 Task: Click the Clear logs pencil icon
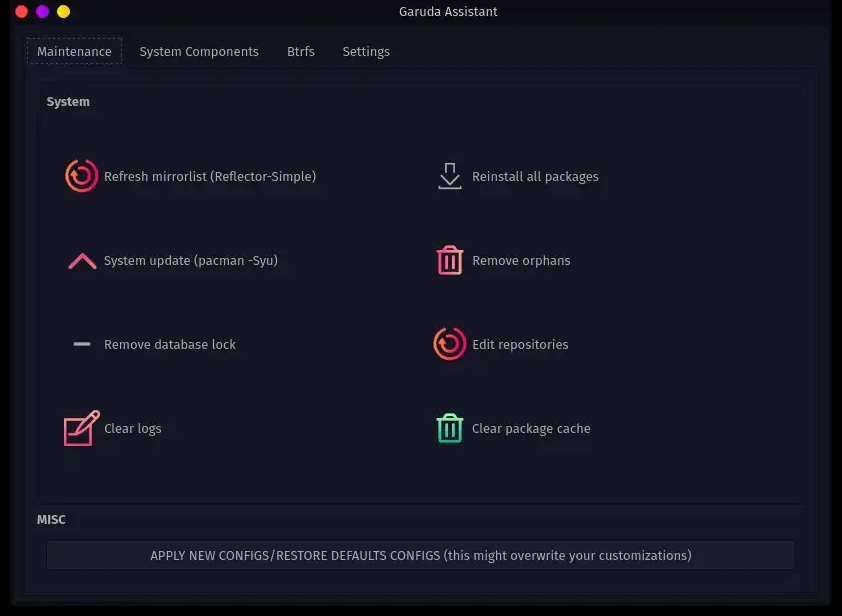point(82,428)
